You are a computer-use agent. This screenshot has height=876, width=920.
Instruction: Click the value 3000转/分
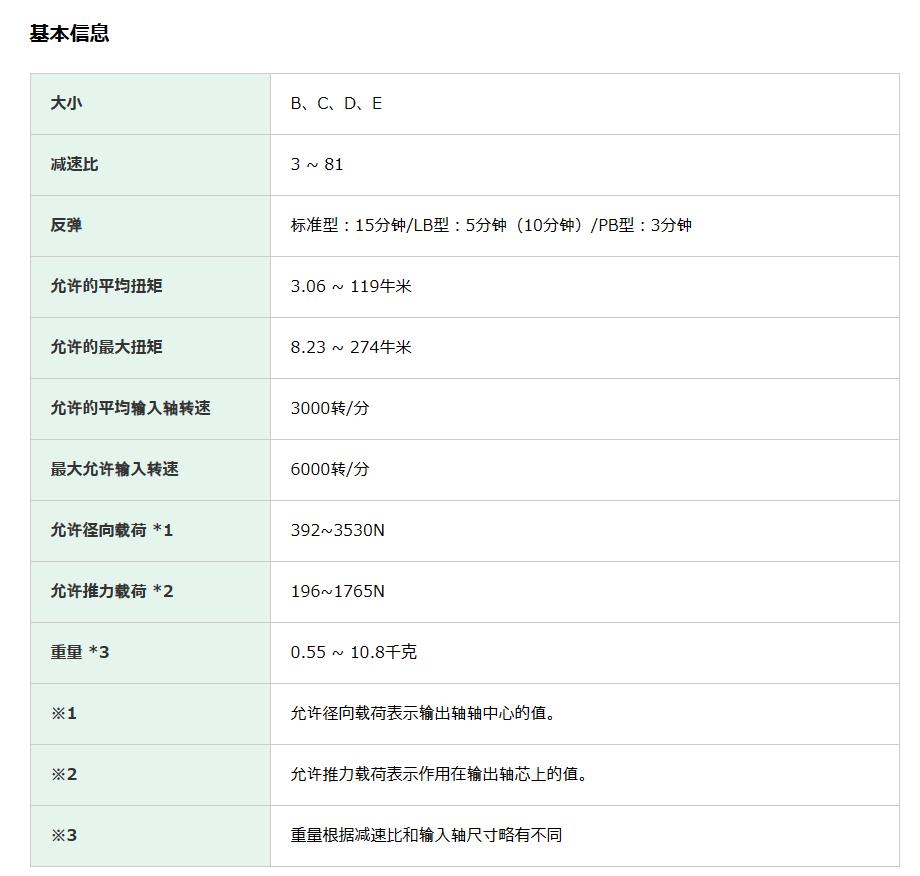click(x=330, y=408)
